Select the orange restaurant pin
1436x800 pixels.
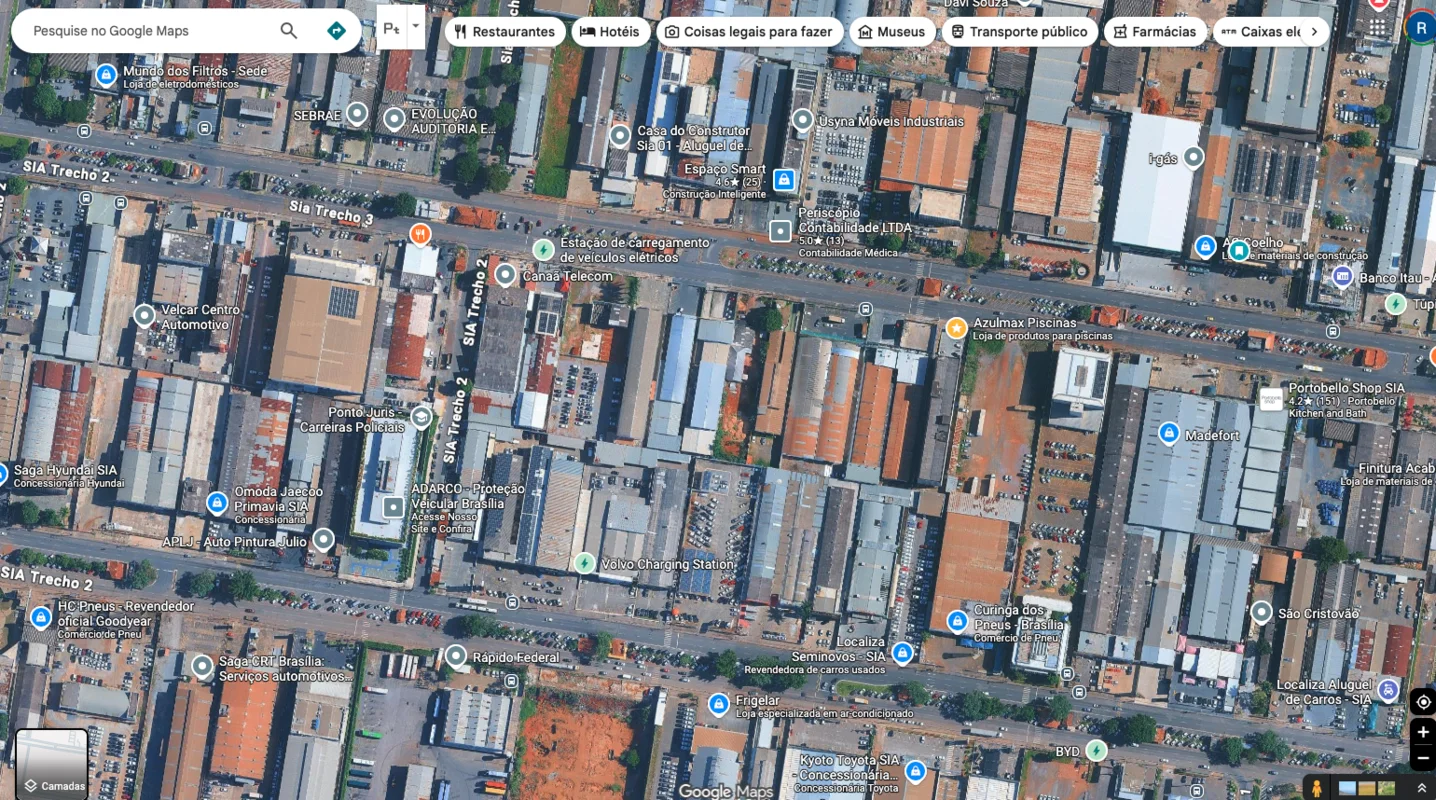point(420,235)
